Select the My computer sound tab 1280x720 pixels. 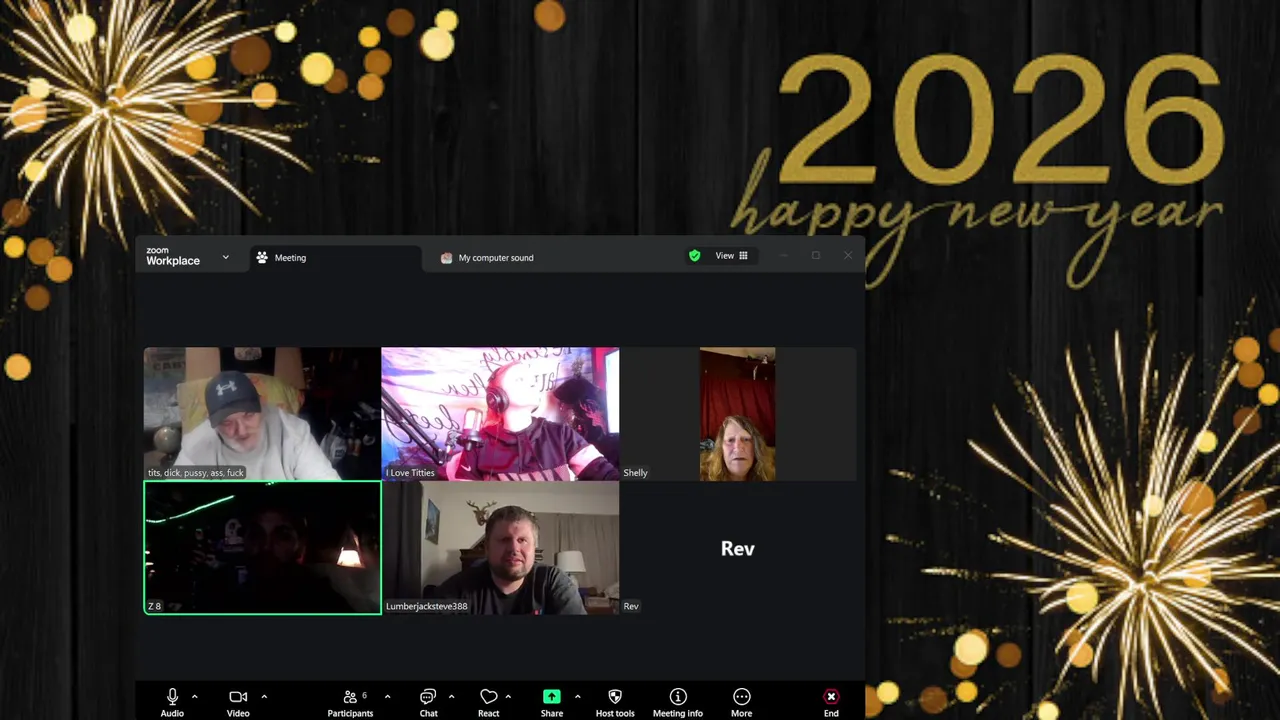click(x=487, y=258)
